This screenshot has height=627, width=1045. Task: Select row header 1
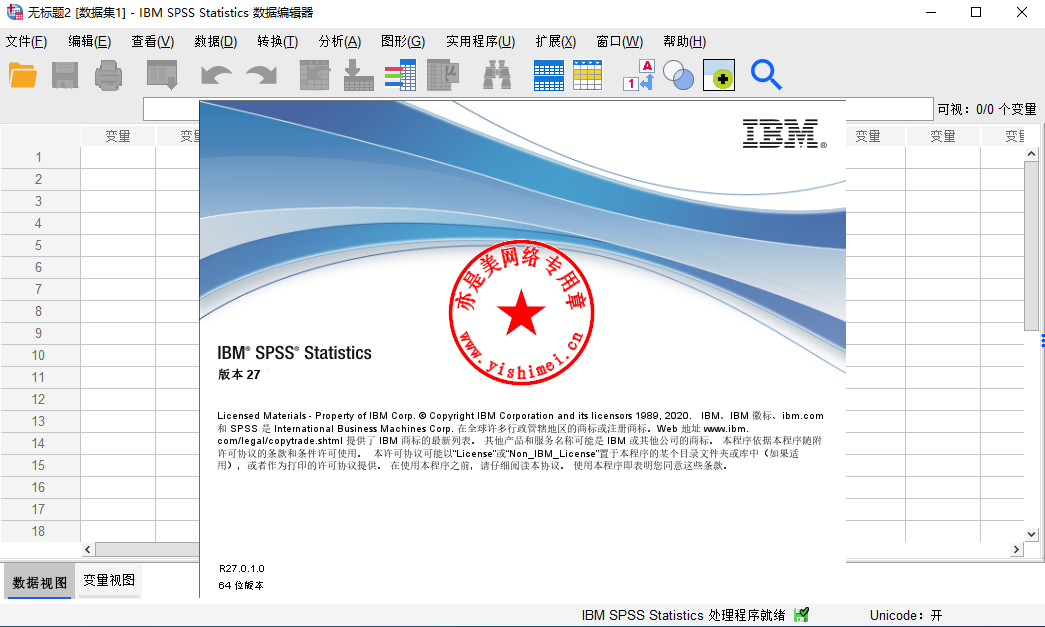coord(39,157)
